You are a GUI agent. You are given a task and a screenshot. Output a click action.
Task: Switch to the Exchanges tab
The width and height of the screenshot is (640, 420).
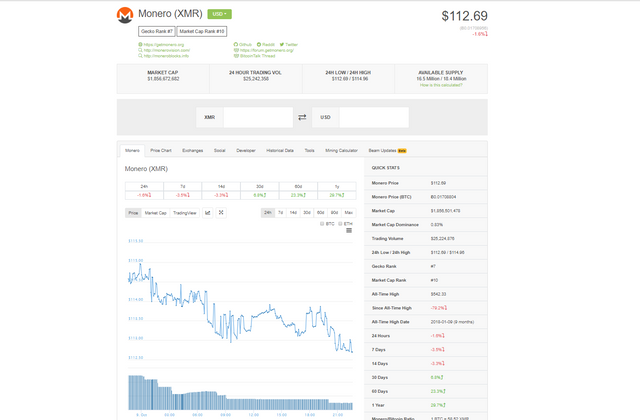(193, 150)
